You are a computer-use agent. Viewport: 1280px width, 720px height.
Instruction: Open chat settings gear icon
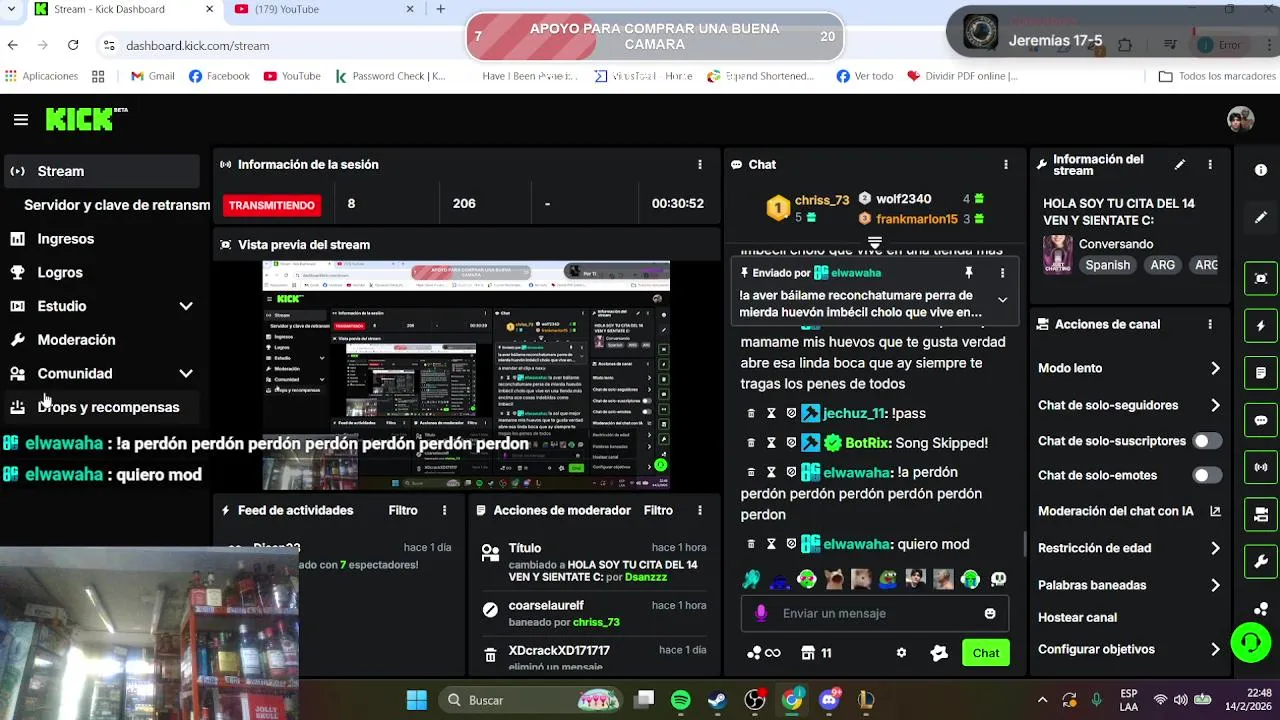coord(901,653)
